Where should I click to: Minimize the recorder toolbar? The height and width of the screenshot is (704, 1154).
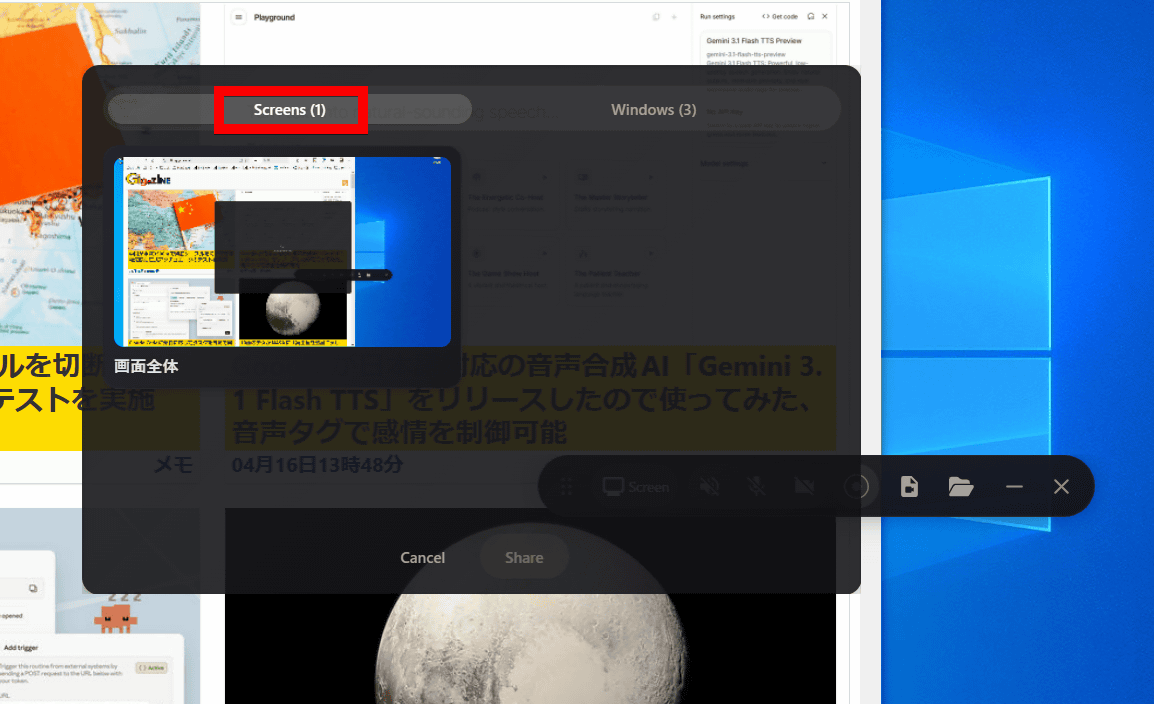[1014, 487]
